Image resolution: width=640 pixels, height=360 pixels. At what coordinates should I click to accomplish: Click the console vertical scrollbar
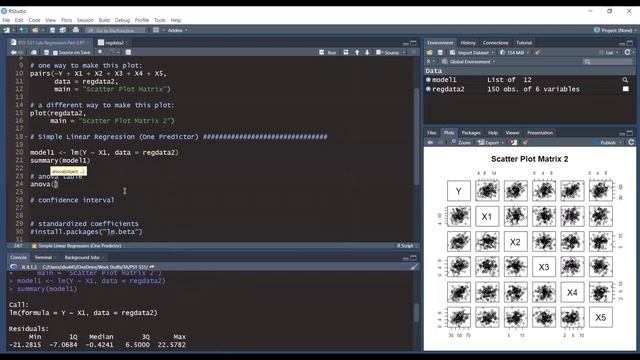tap(416, 312)
